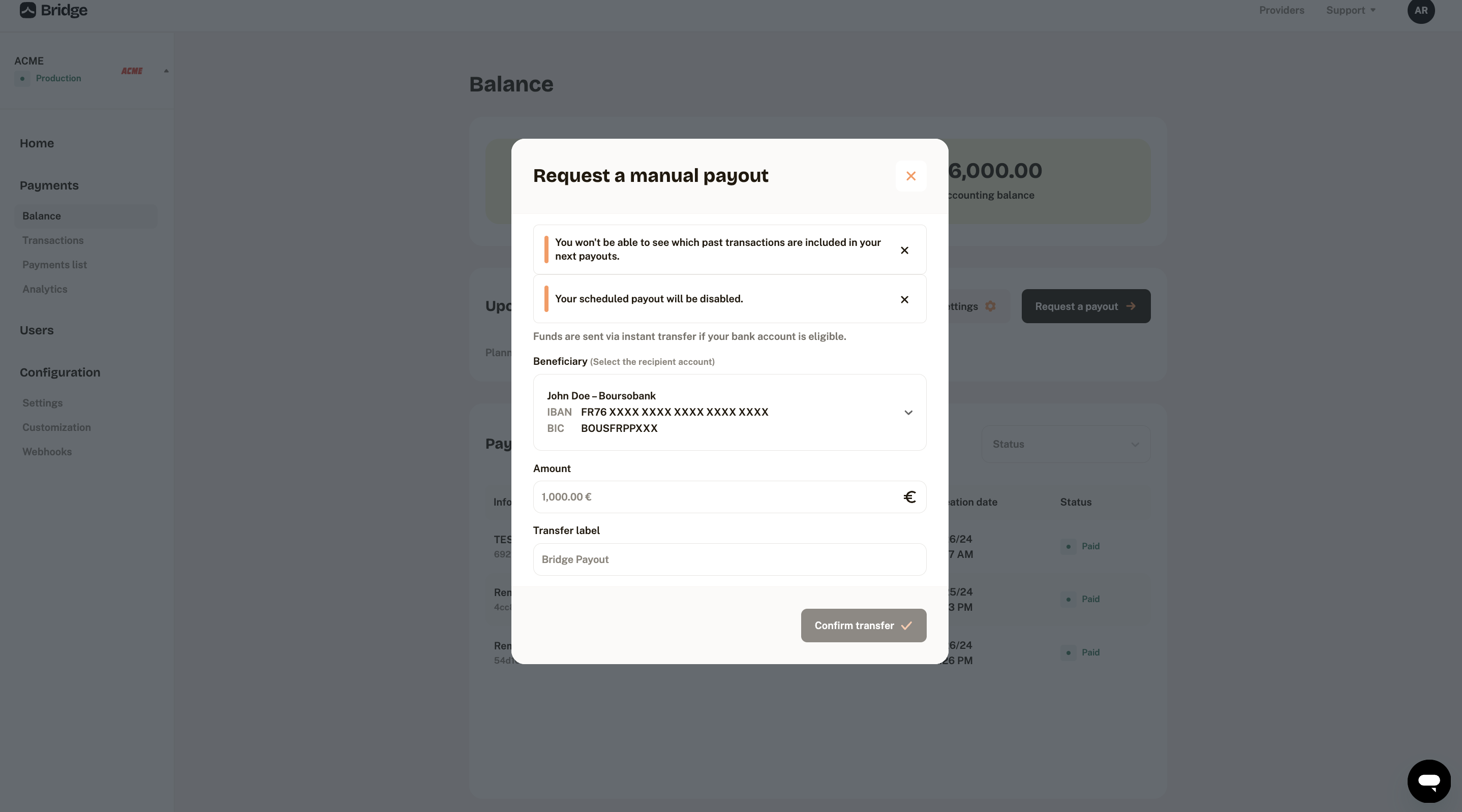This screenshot has height=812, width=1462.
Task: Click Request a payout button
Action: coord(1086,306)
